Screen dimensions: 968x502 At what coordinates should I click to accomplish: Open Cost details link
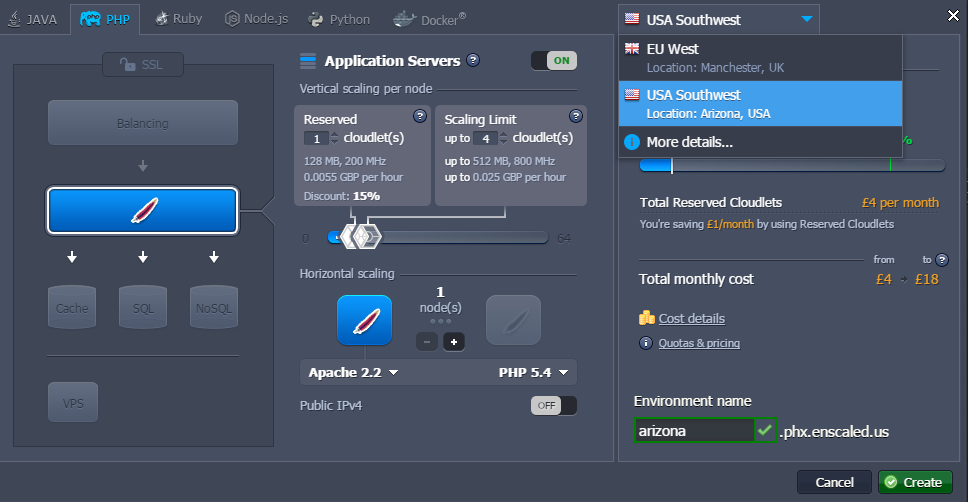pyautogui.click(x=691, y=319)
